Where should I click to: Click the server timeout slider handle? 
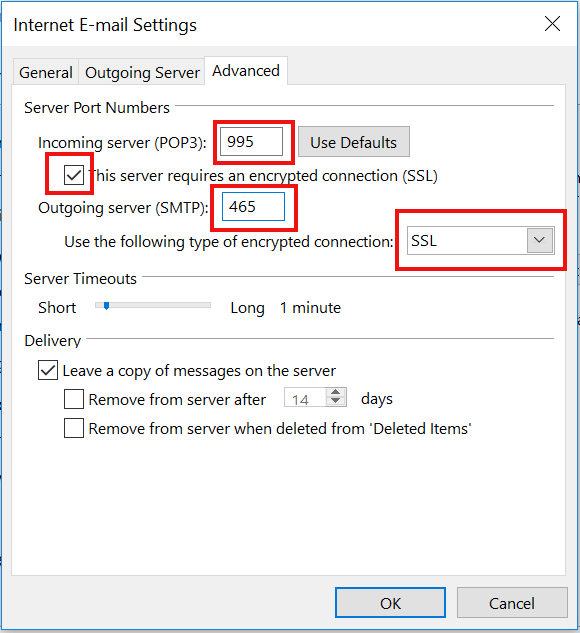pos(106,306)
